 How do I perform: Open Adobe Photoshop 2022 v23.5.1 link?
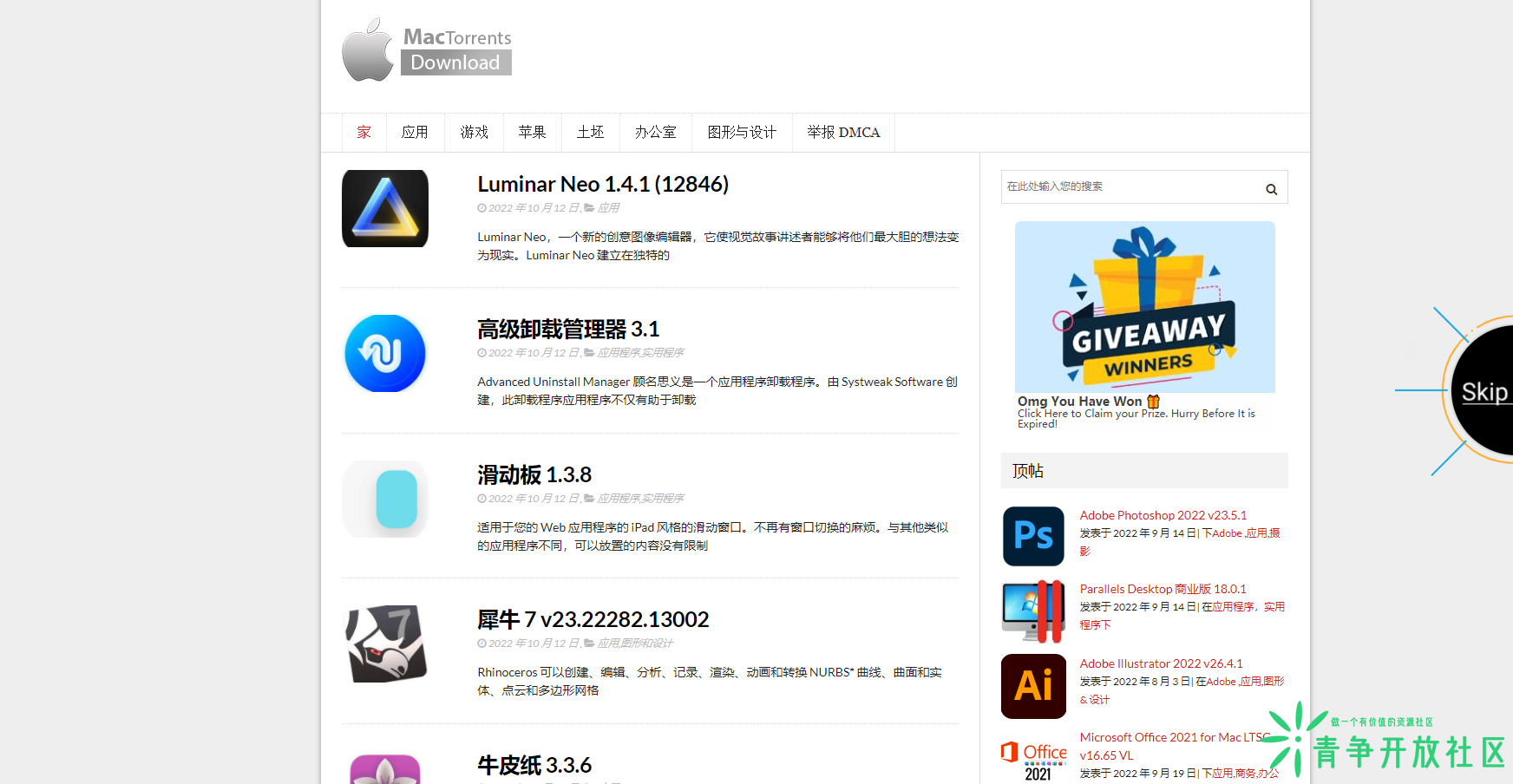[x=1163, y=515]
